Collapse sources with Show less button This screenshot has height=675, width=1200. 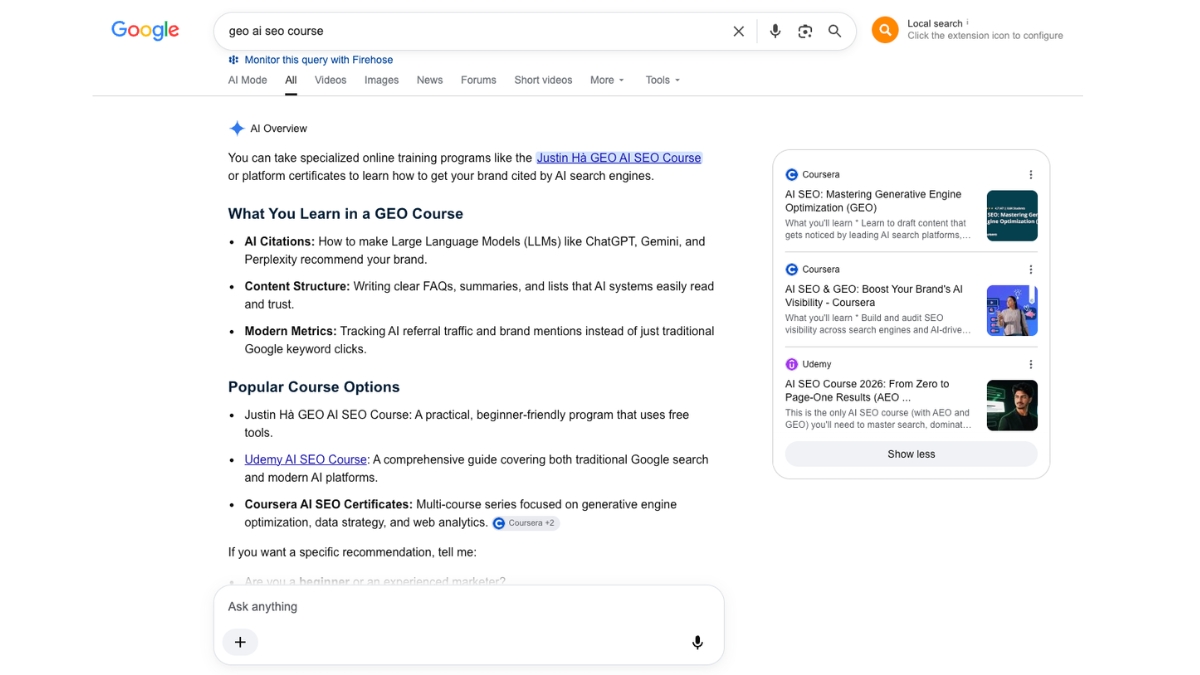[x=911, y=454]
